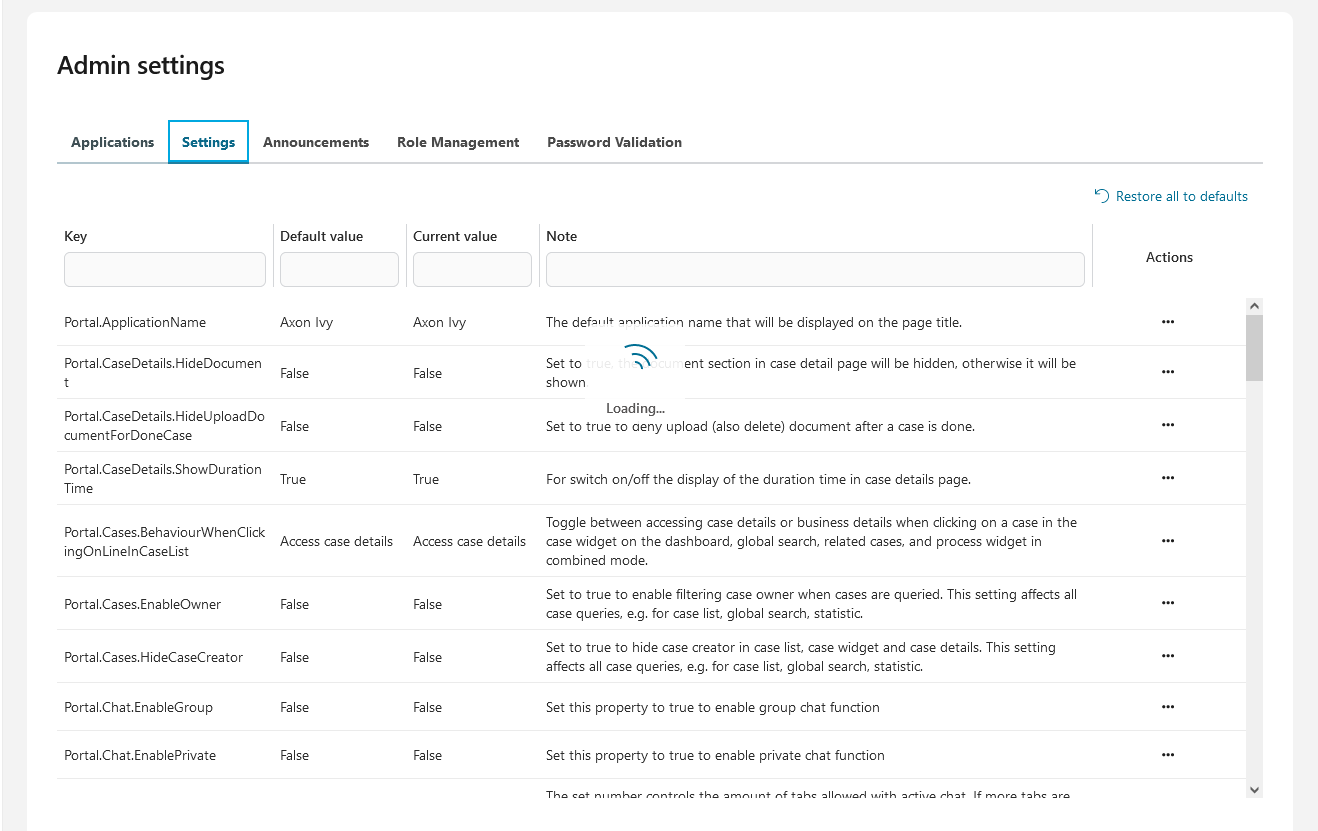Open actions menu for Portal.CaseDetails.HideDocument row
The width and height of the screenshot is (1318, 831).
(1167, 372)
